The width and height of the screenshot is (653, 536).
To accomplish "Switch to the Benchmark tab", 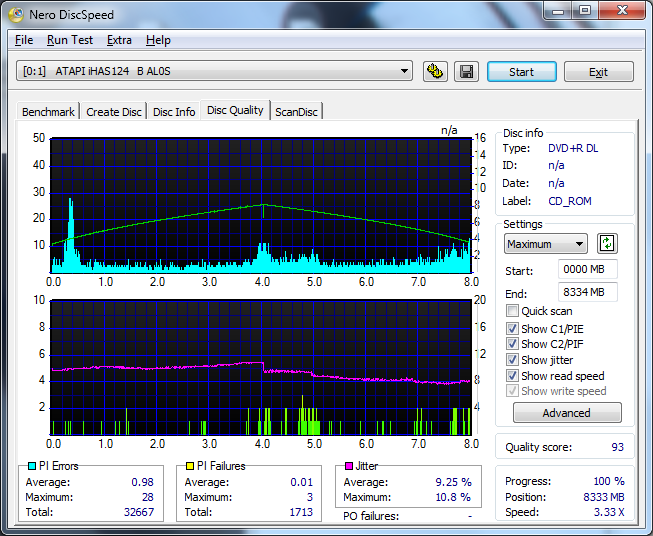I will (x=48, y=112).
